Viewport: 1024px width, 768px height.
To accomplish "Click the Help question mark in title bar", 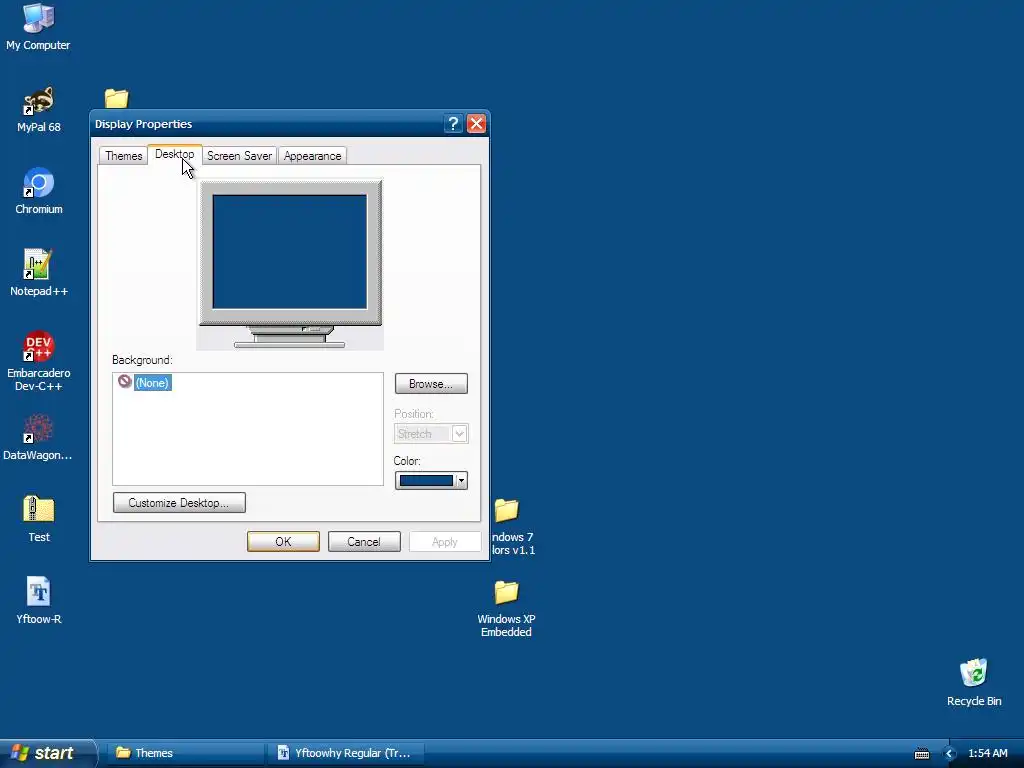I will click(x=453, y=123).
